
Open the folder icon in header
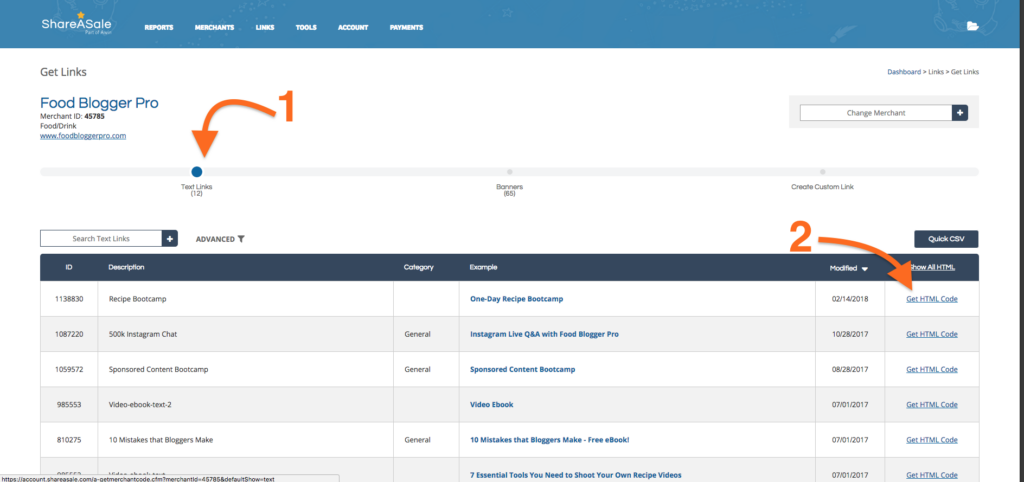pos(972,26)
